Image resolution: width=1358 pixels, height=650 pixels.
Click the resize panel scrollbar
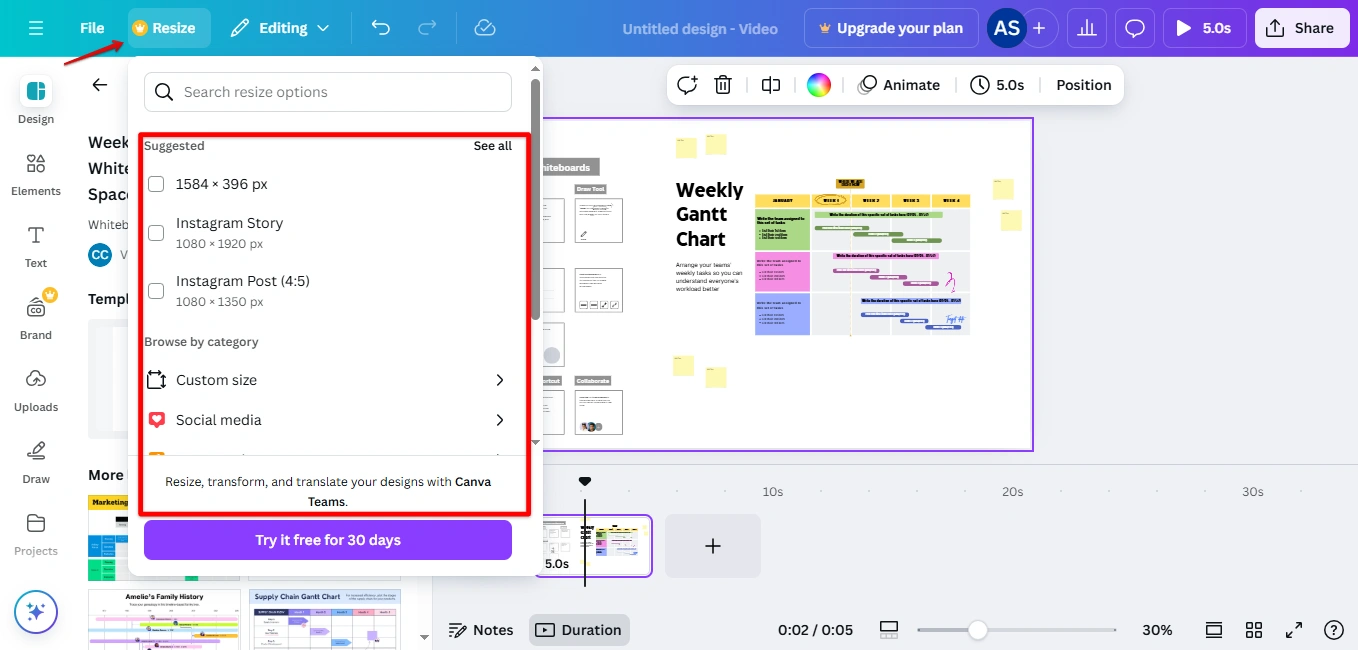(535, 200)
